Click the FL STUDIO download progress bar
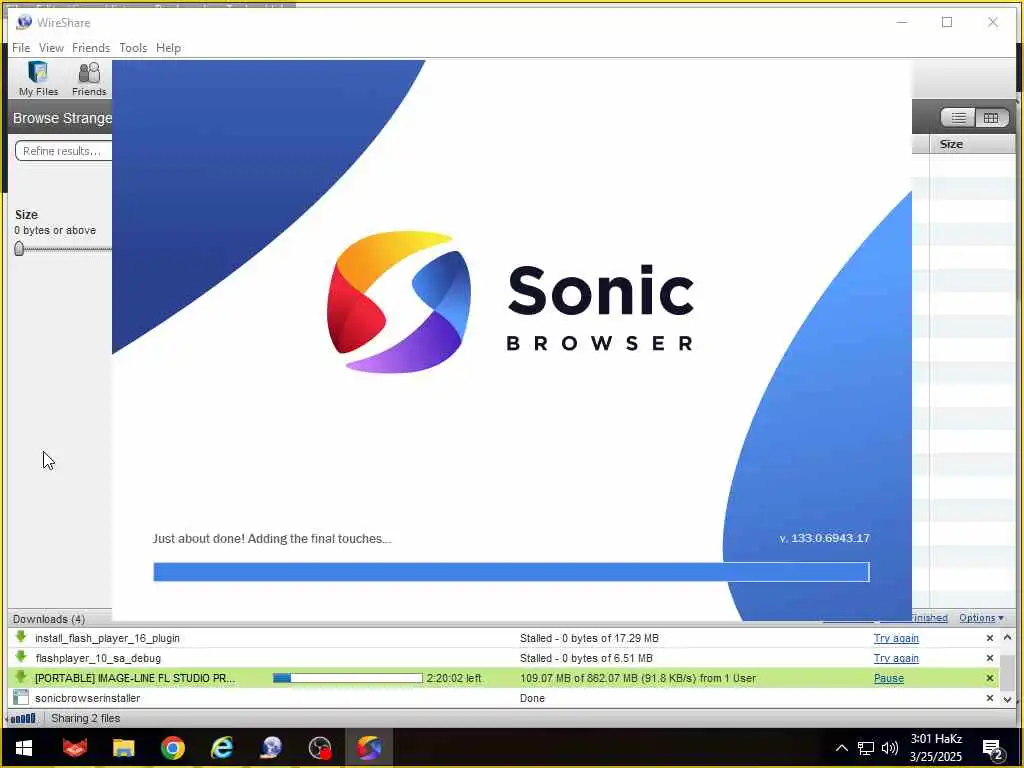Viewport: 1024px width, 768px height. tap(347, 678)
